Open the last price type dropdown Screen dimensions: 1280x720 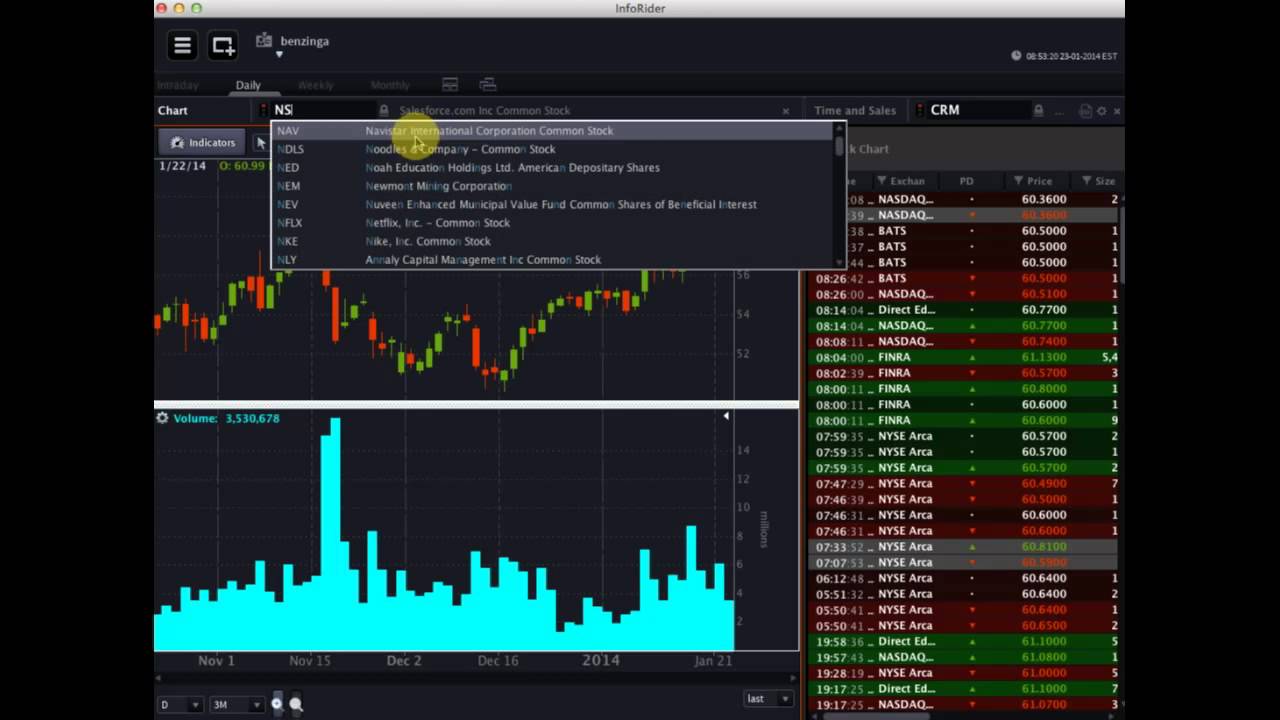(x=768, y=699)
